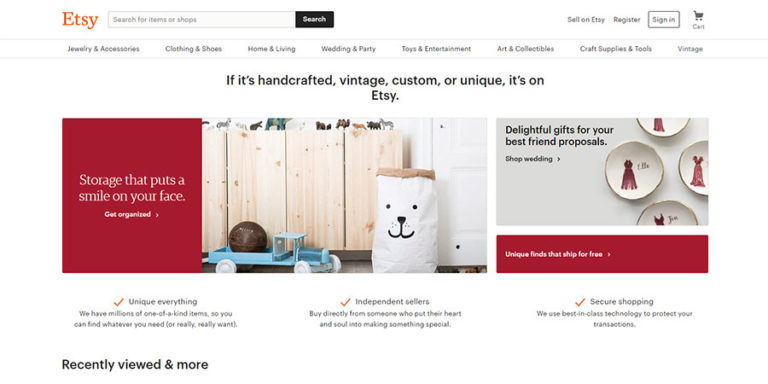The height and width of the screenshot is (384, 768).
Task: Follow the Sell on Etsy link
Action: (x=586, y=20)
